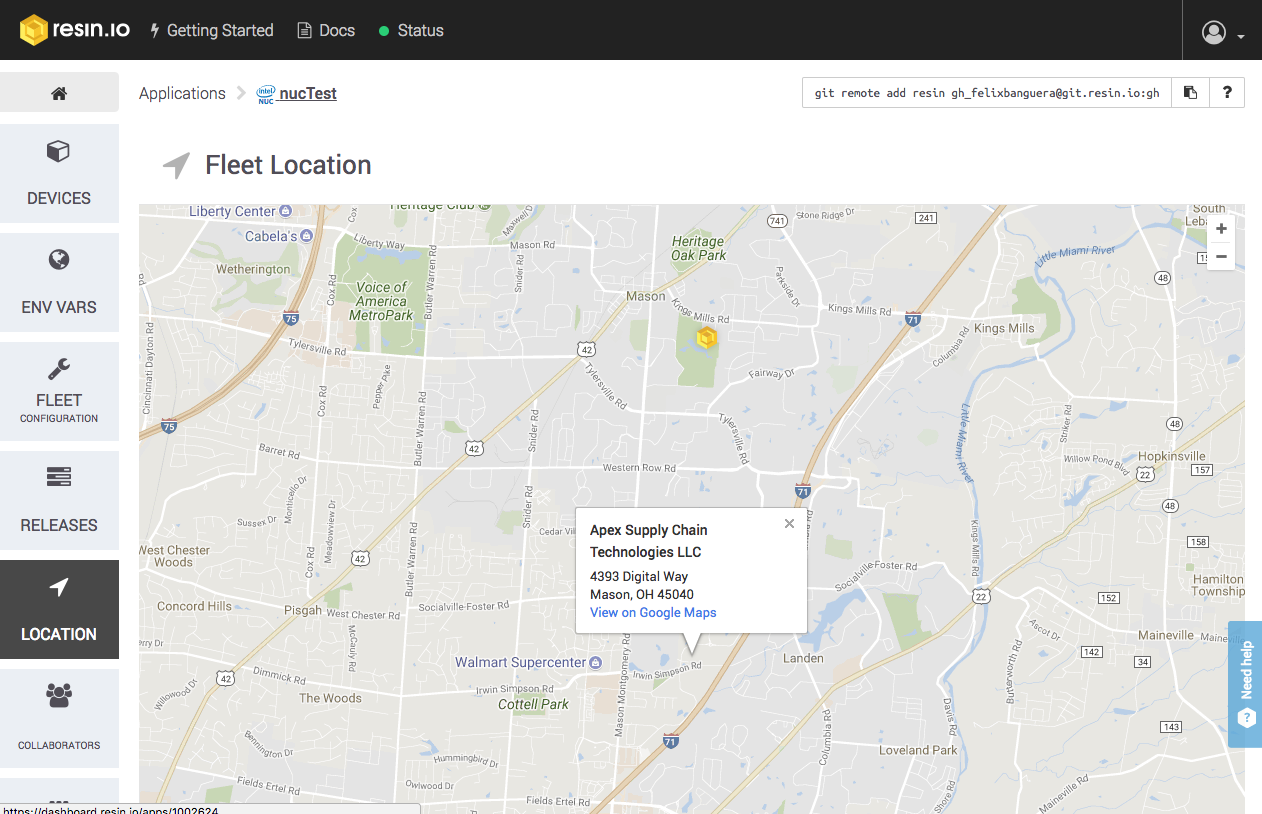
Task: Click the Fleet Location arrow icon
Action: tap(176, 165)
